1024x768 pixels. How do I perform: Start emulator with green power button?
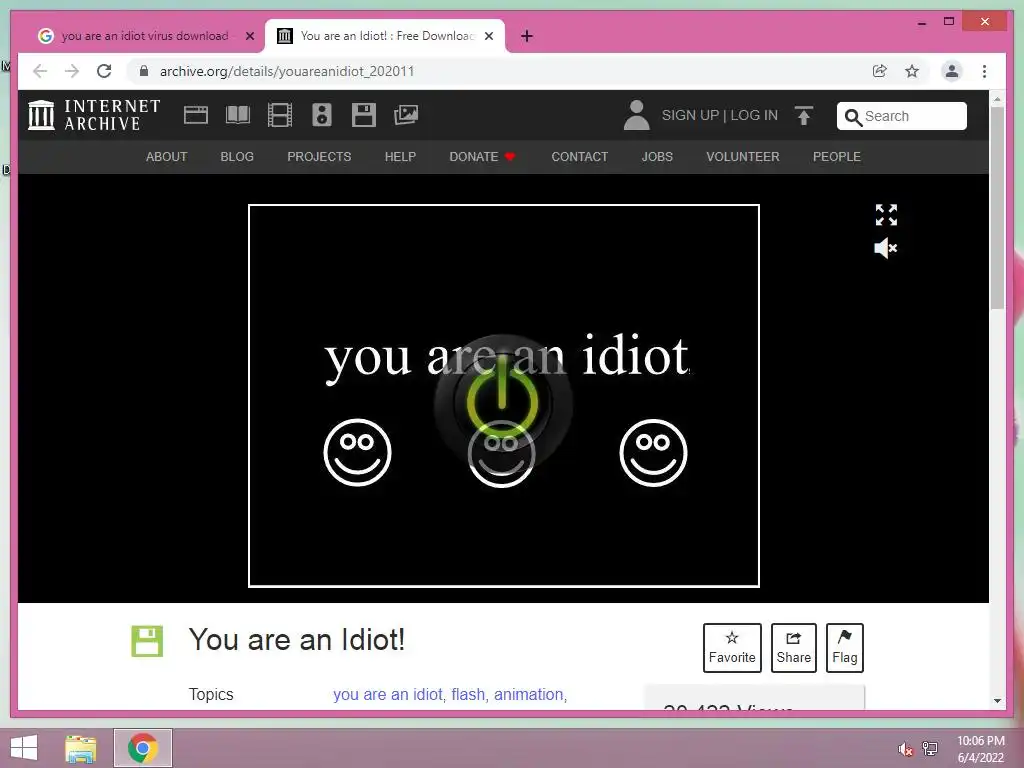click(x=502, y=403)
